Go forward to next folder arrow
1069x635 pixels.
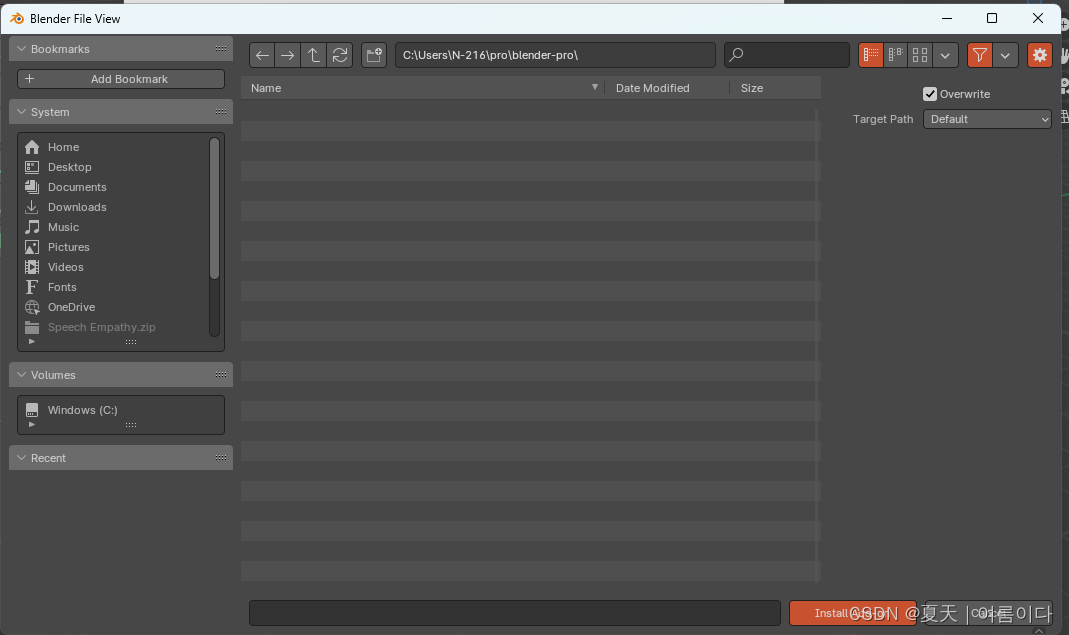288,55
